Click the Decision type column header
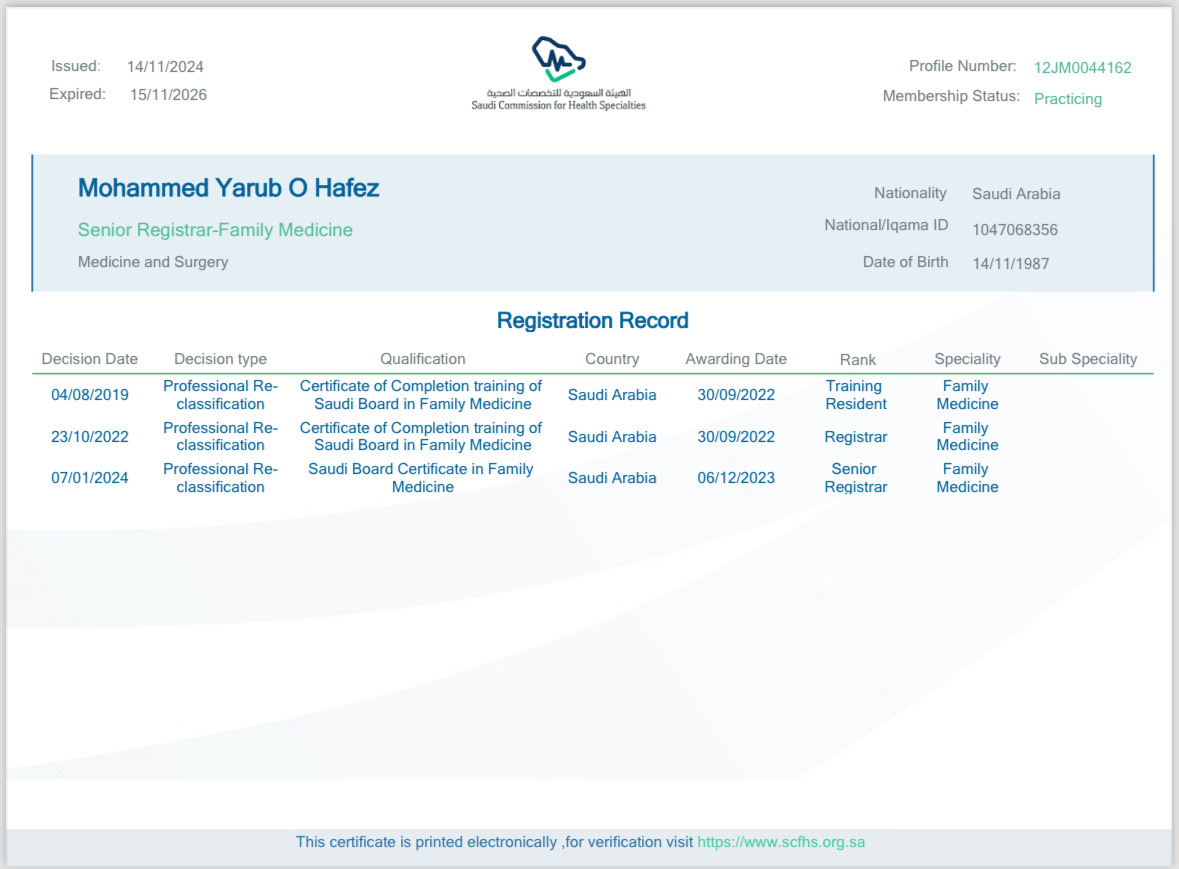The height and width of the screenshot is (869, 1179). (x=220, y=359)
